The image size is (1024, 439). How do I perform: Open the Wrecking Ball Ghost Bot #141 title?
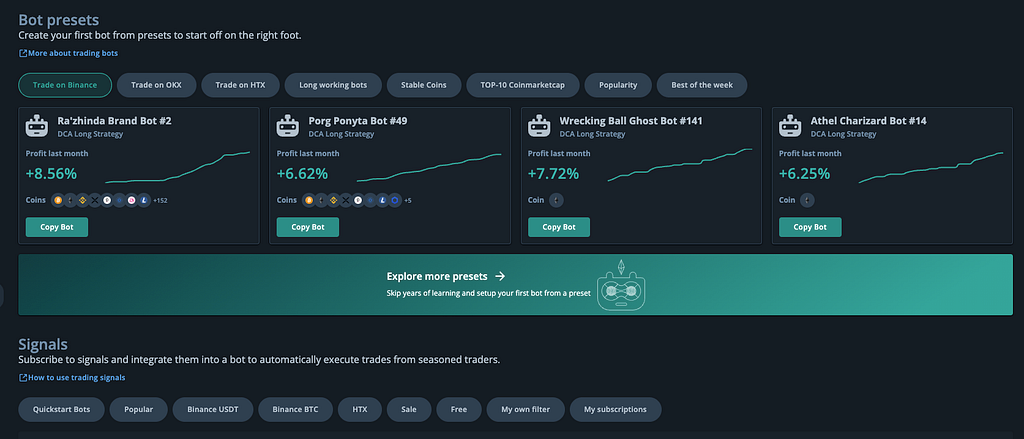coord(631,121)
